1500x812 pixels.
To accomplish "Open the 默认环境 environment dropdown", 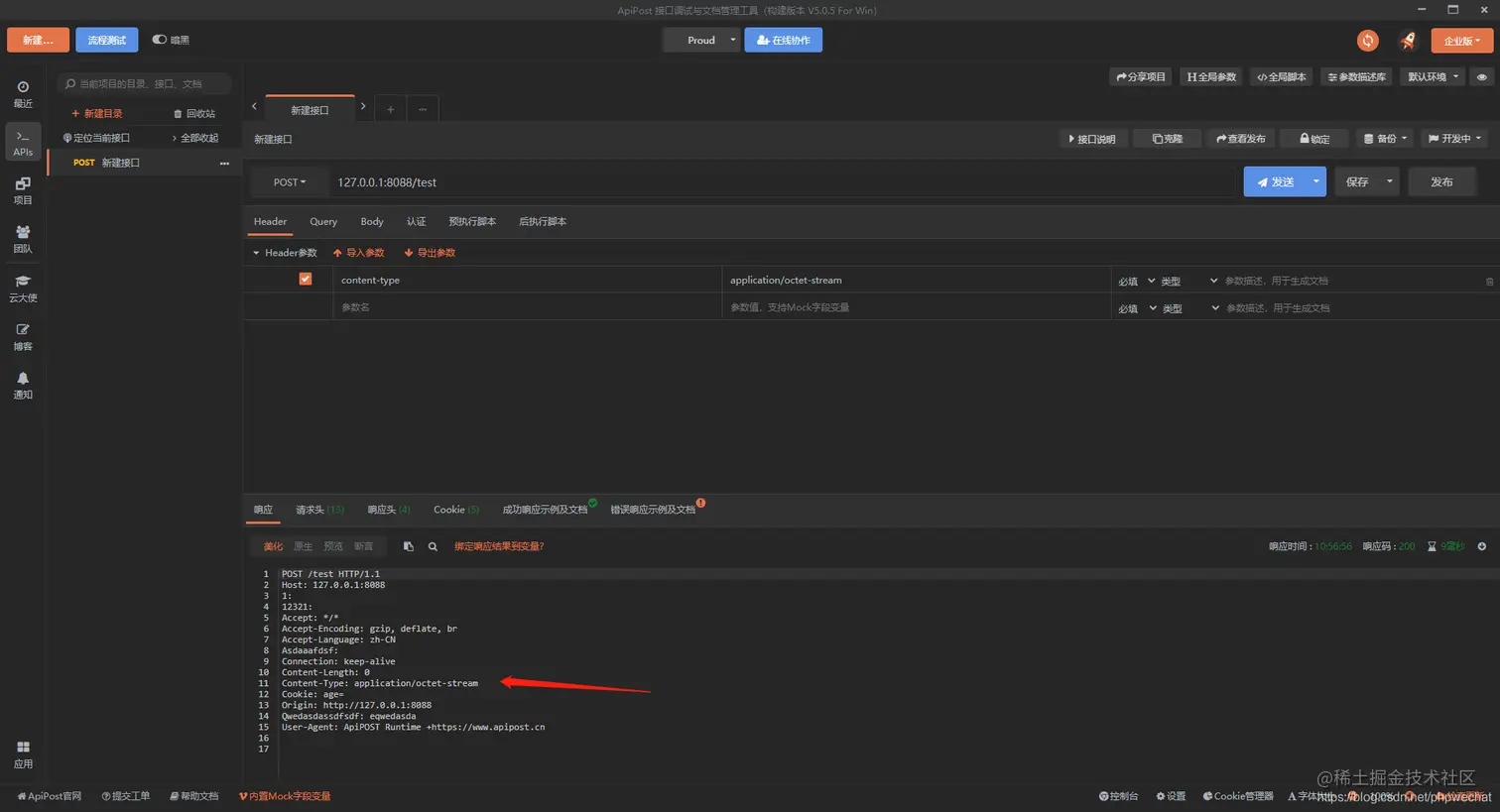I will 1433,77.
